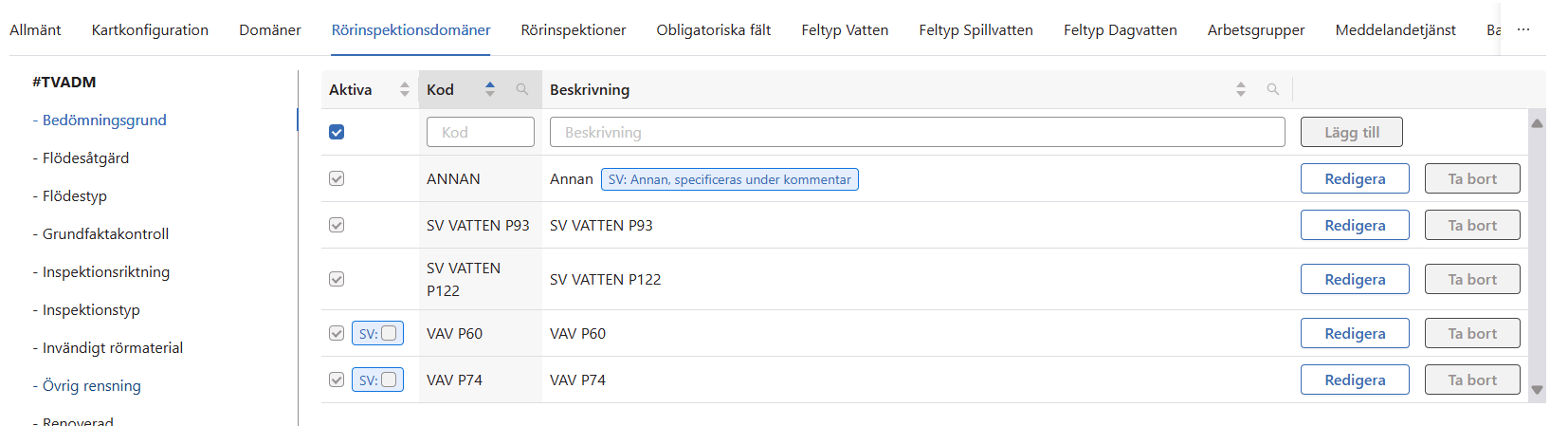The height and width of the screenshot is (426, 1568).
Task: Focus the Beskrivning input field
Action: pos(917,132)
